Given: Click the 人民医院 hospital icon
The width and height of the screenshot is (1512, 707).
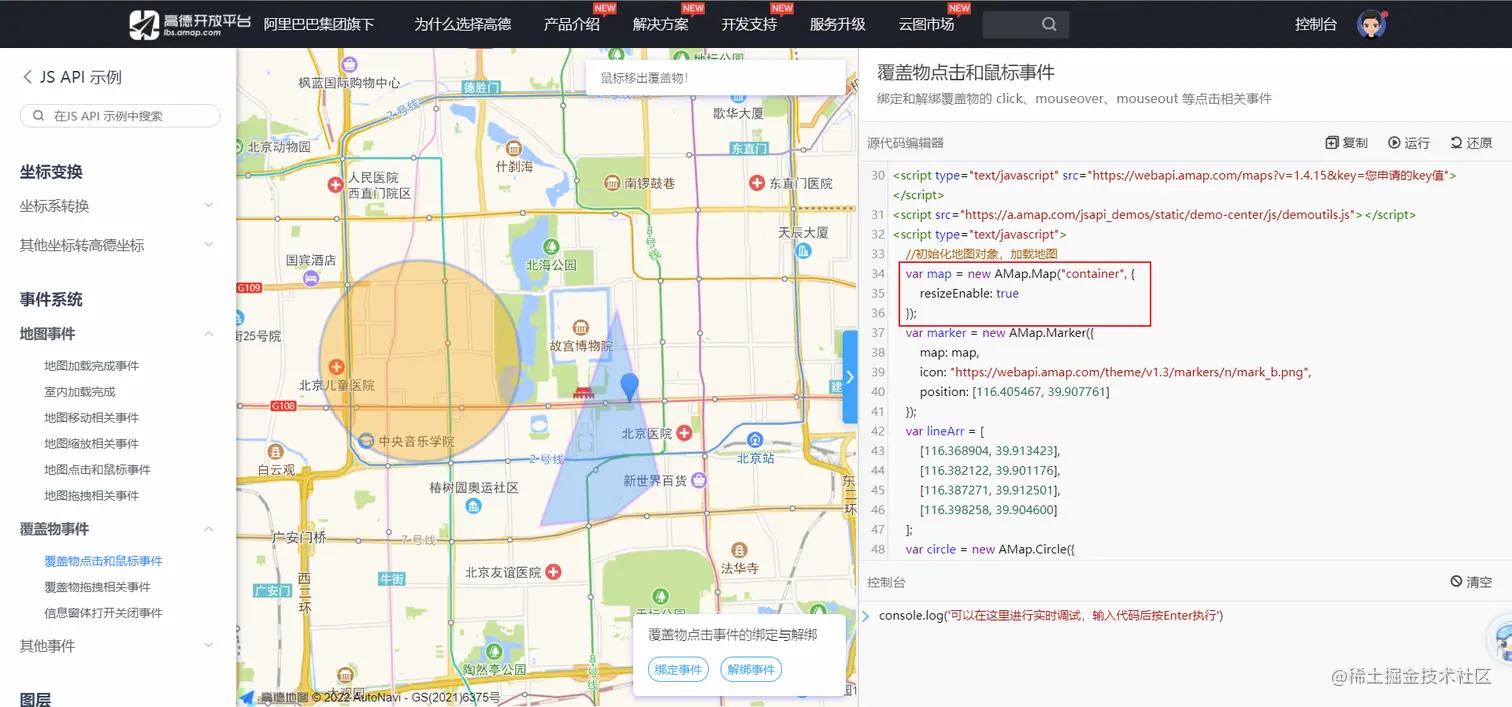Looking at the screenshot, I should pyautogui.click(x=337, y=185).
